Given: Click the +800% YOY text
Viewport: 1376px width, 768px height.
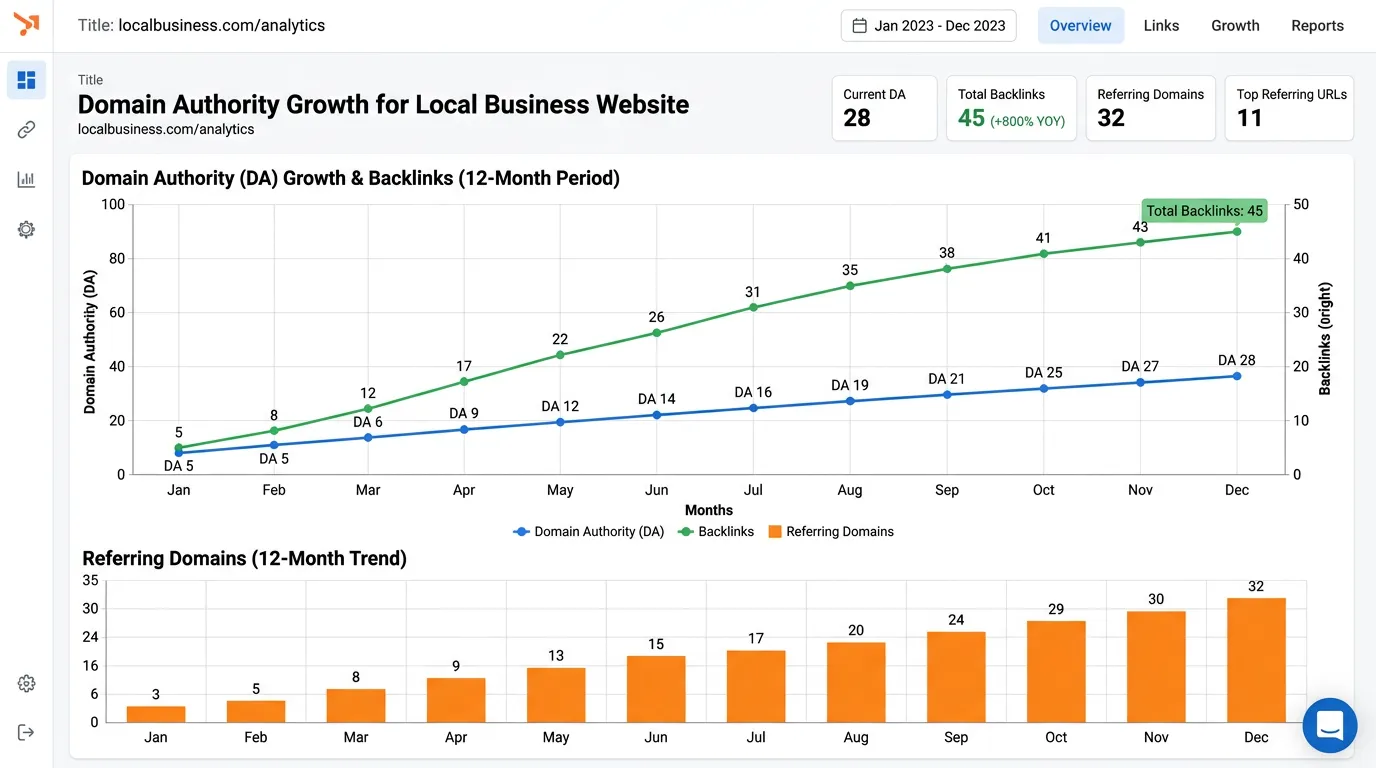Looking at the screenshot, I should [1027, 121].
